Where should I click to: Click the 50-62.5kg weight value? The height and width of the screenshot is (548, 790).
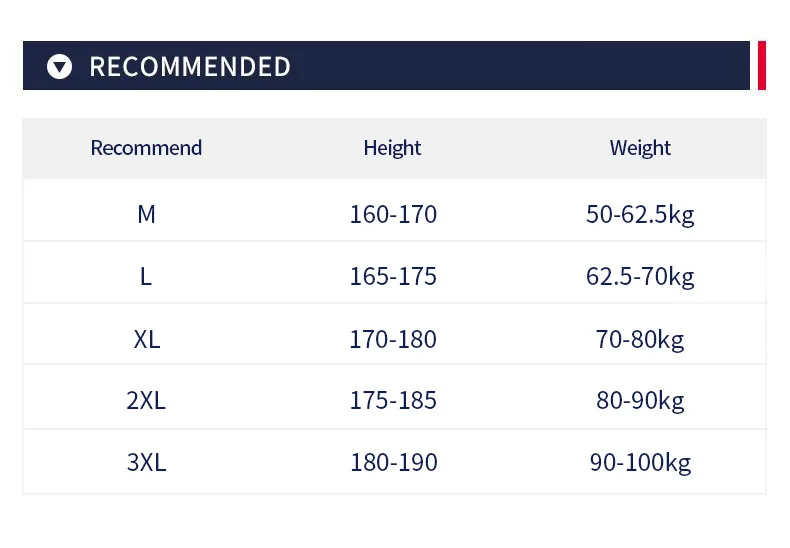[x=640, y=214]
